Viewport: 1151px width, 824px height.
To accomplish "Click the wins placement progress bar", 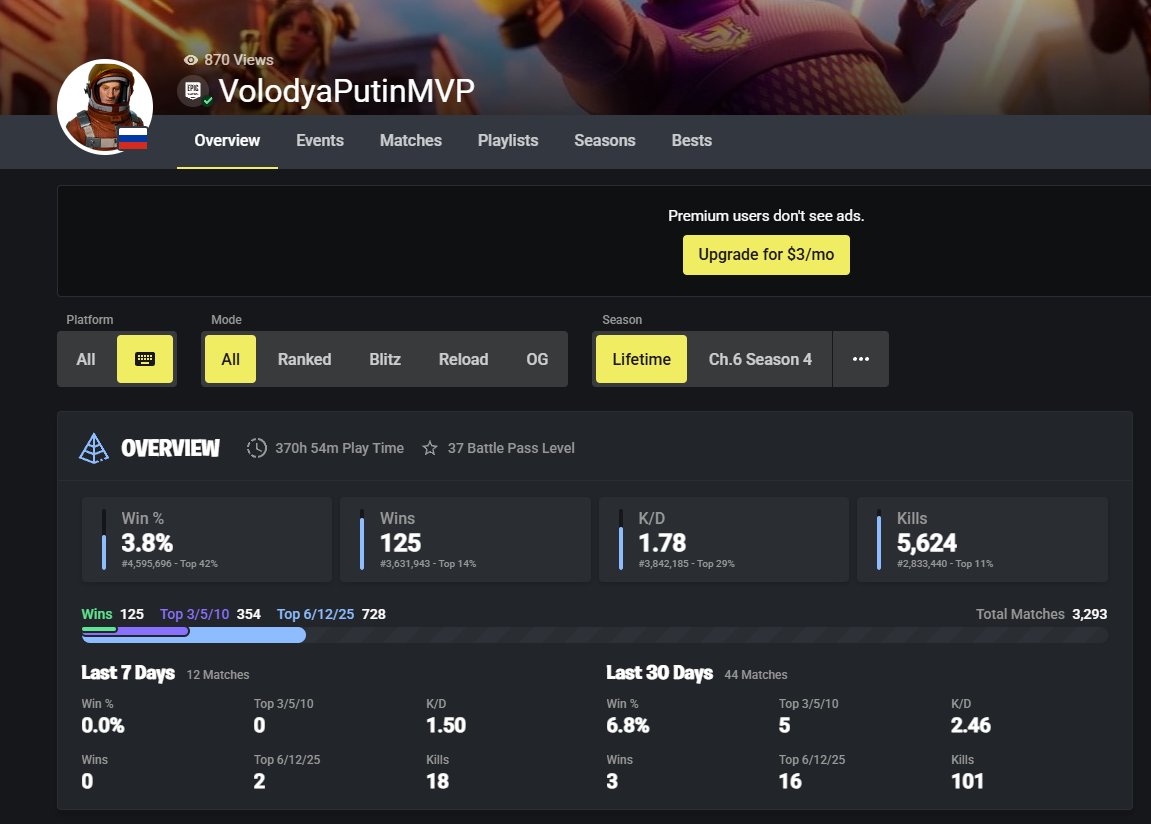I will (100, 628).
